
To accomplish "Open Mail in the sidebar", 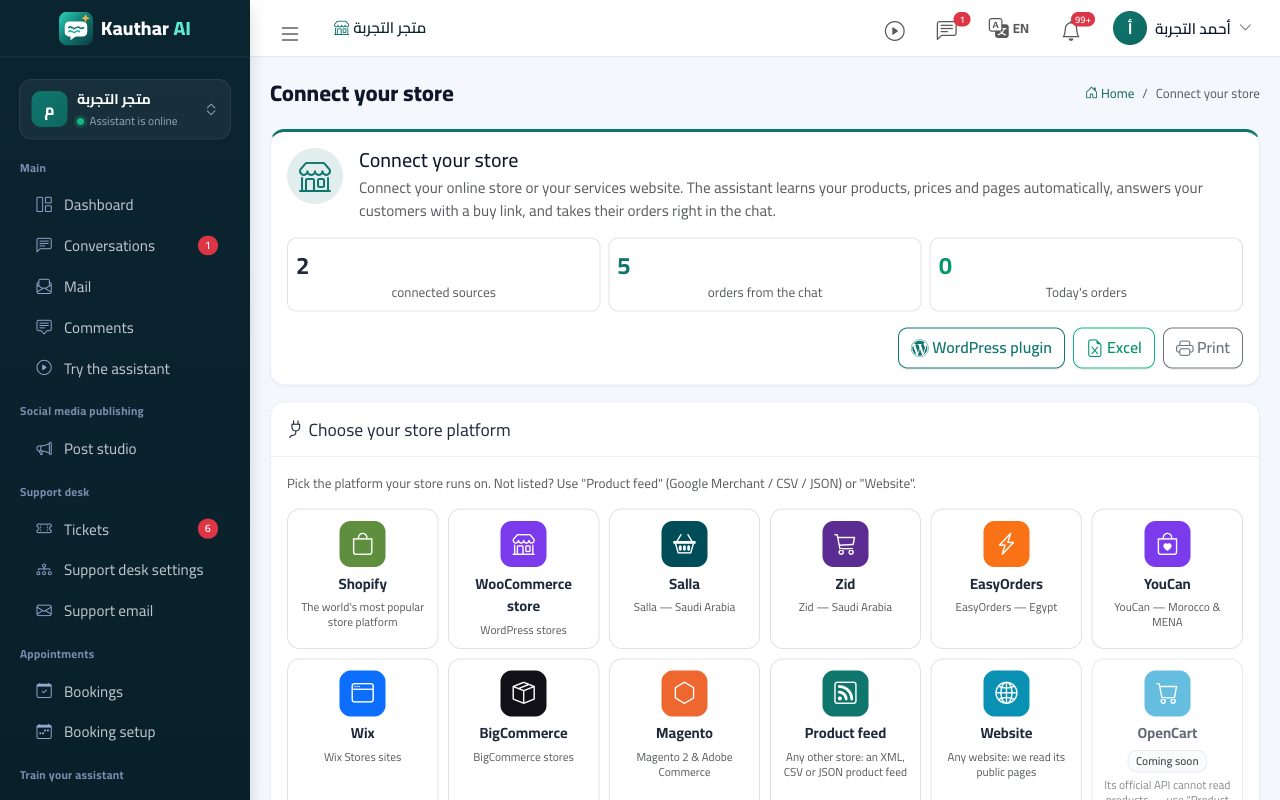I will tap(125, 287).
